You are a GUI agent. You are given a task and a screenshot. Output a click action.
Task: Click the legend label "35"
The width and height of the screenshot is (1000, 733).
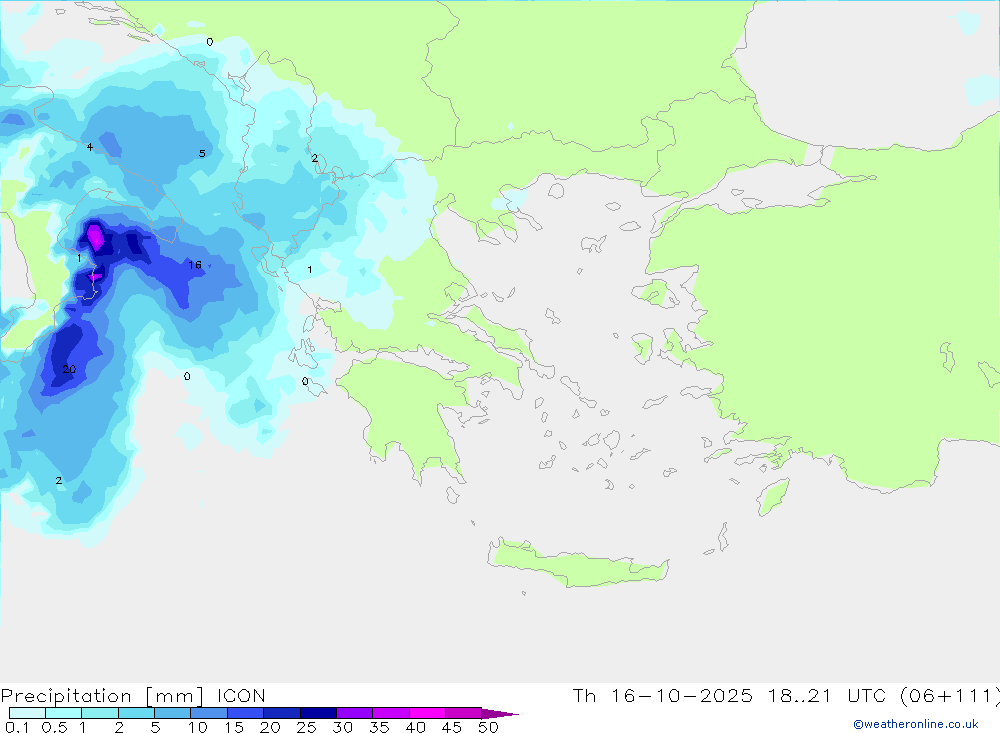coord(379,727)
